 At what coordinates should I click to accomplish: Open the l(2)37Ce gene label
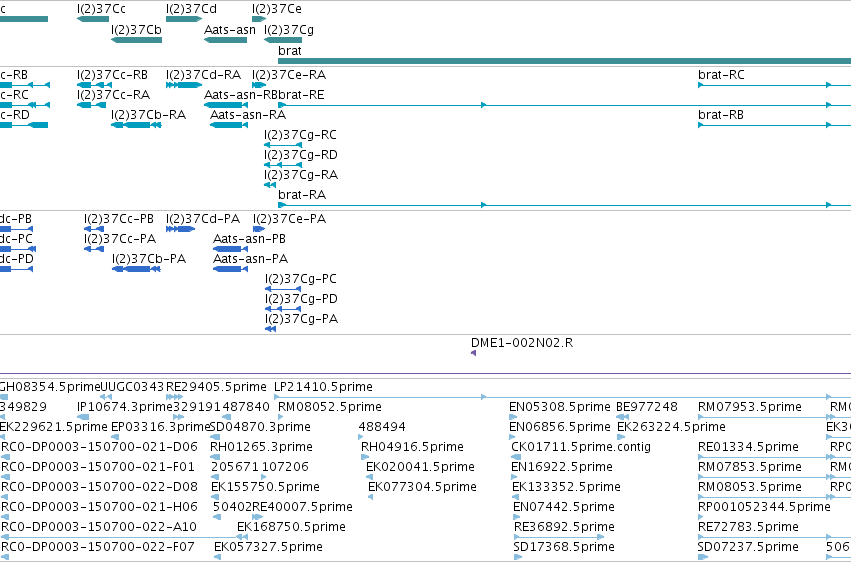(277, 9)
